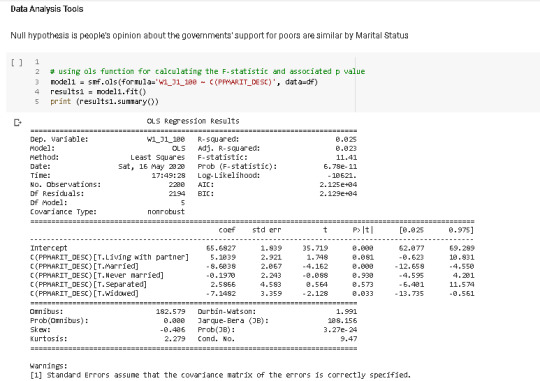540x381 pixels.
Task: Click the Kurtosis value 2.279
Action: click(x=175, y=339)
